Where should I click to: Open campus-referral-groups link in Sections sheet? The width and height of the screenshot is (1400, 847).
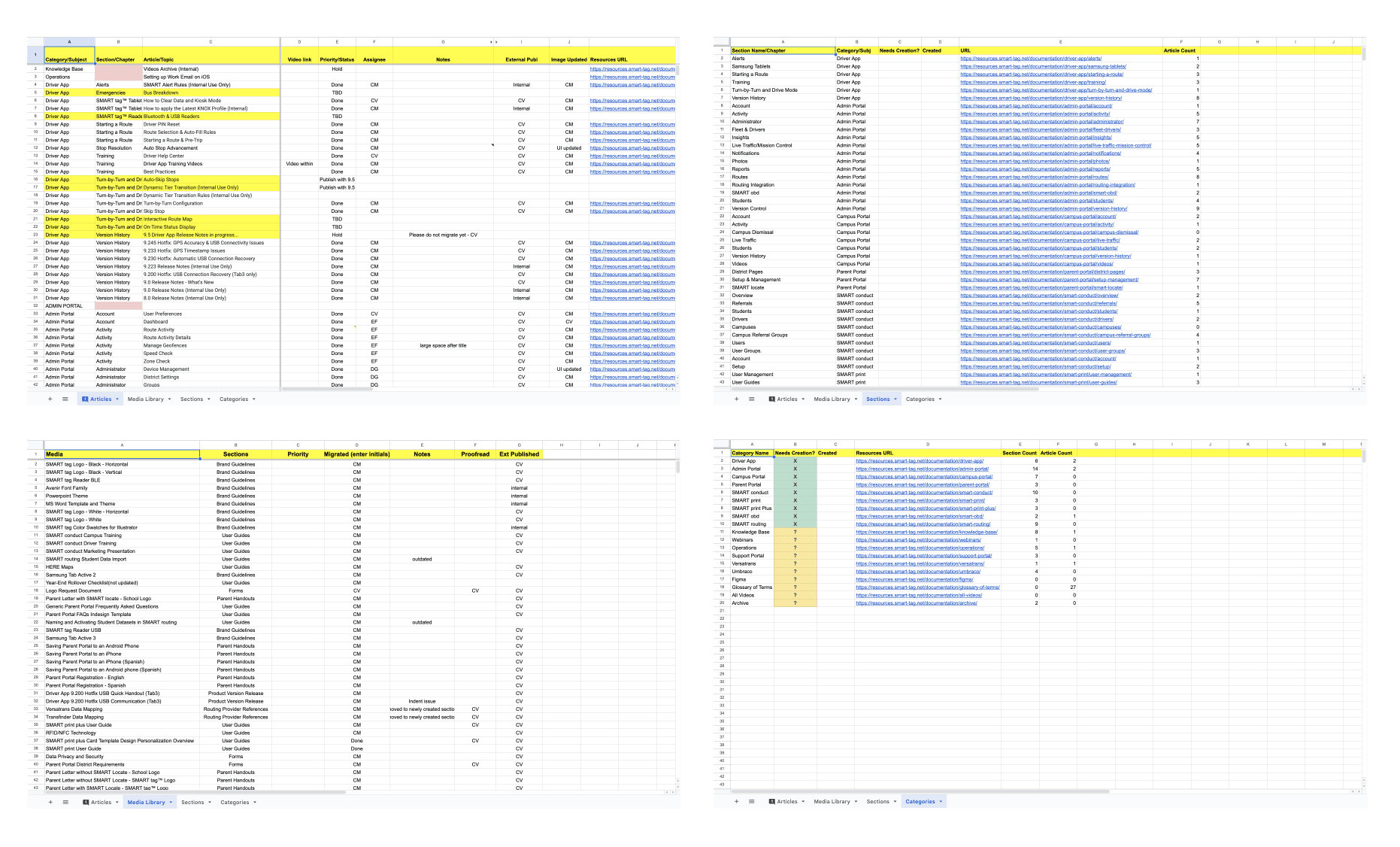pyautogui.click(x=1055, y=335)
